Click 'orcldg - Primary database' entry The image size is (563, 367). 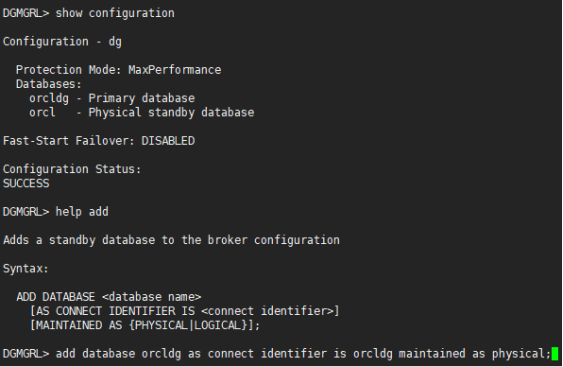pyautogui.click(x=112, y=98)
